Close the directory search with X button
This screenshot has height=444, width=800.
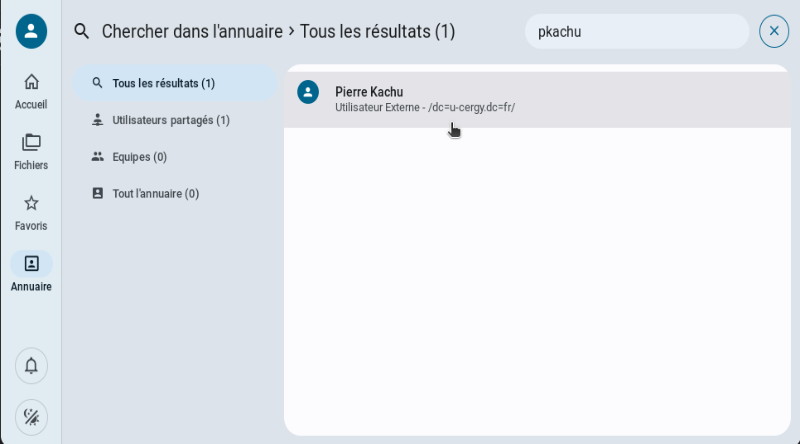773,31
